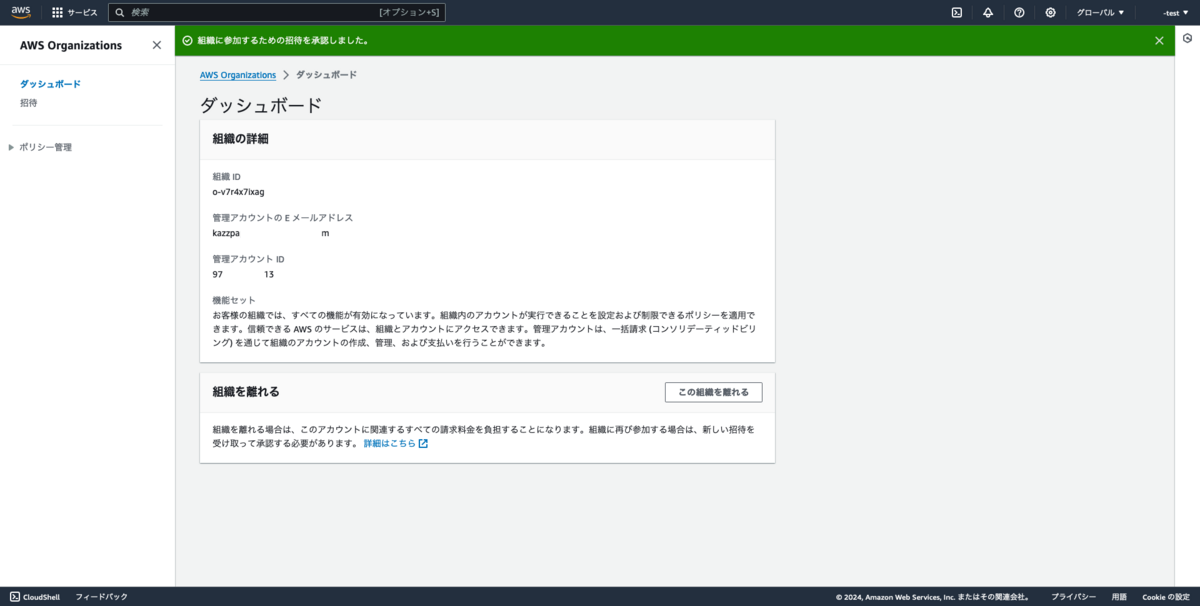Open CloudShell in the footer
The width and height of the screenshot is (1200, 606).
tap(35, 597)
